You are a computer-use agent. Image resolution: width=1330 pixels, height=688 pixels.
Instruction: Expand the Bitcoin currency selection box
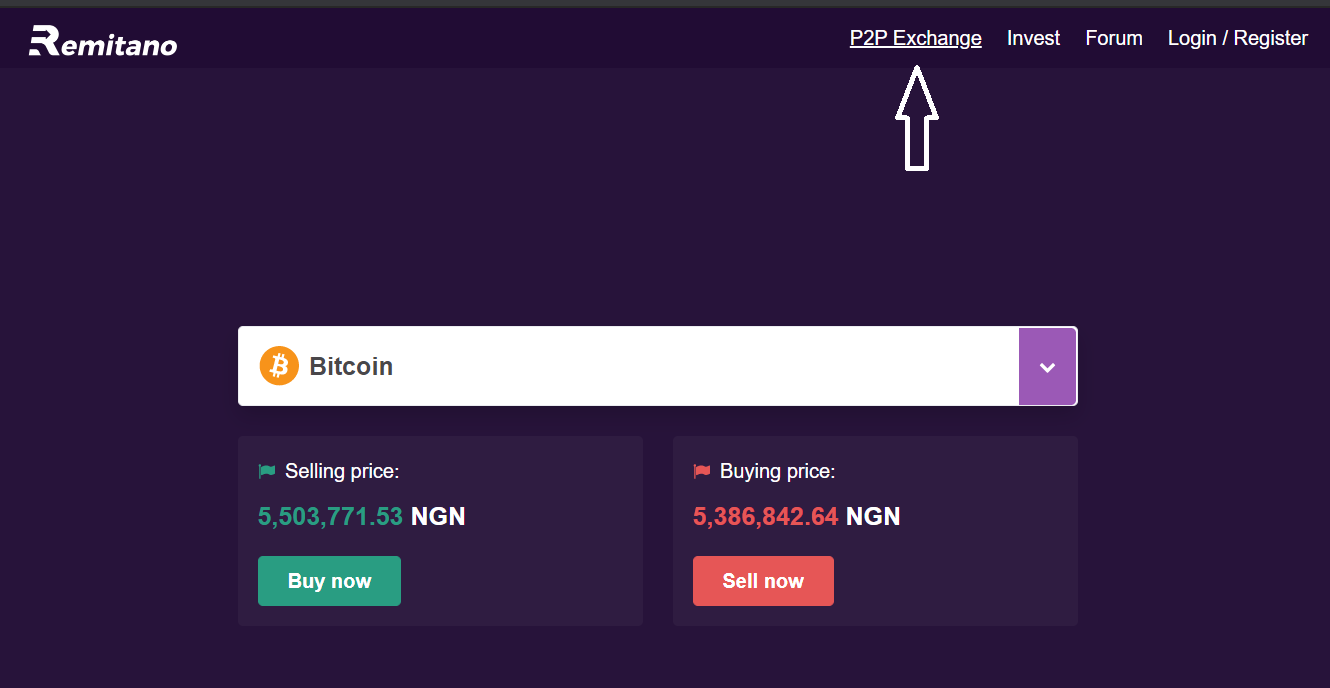628,366
